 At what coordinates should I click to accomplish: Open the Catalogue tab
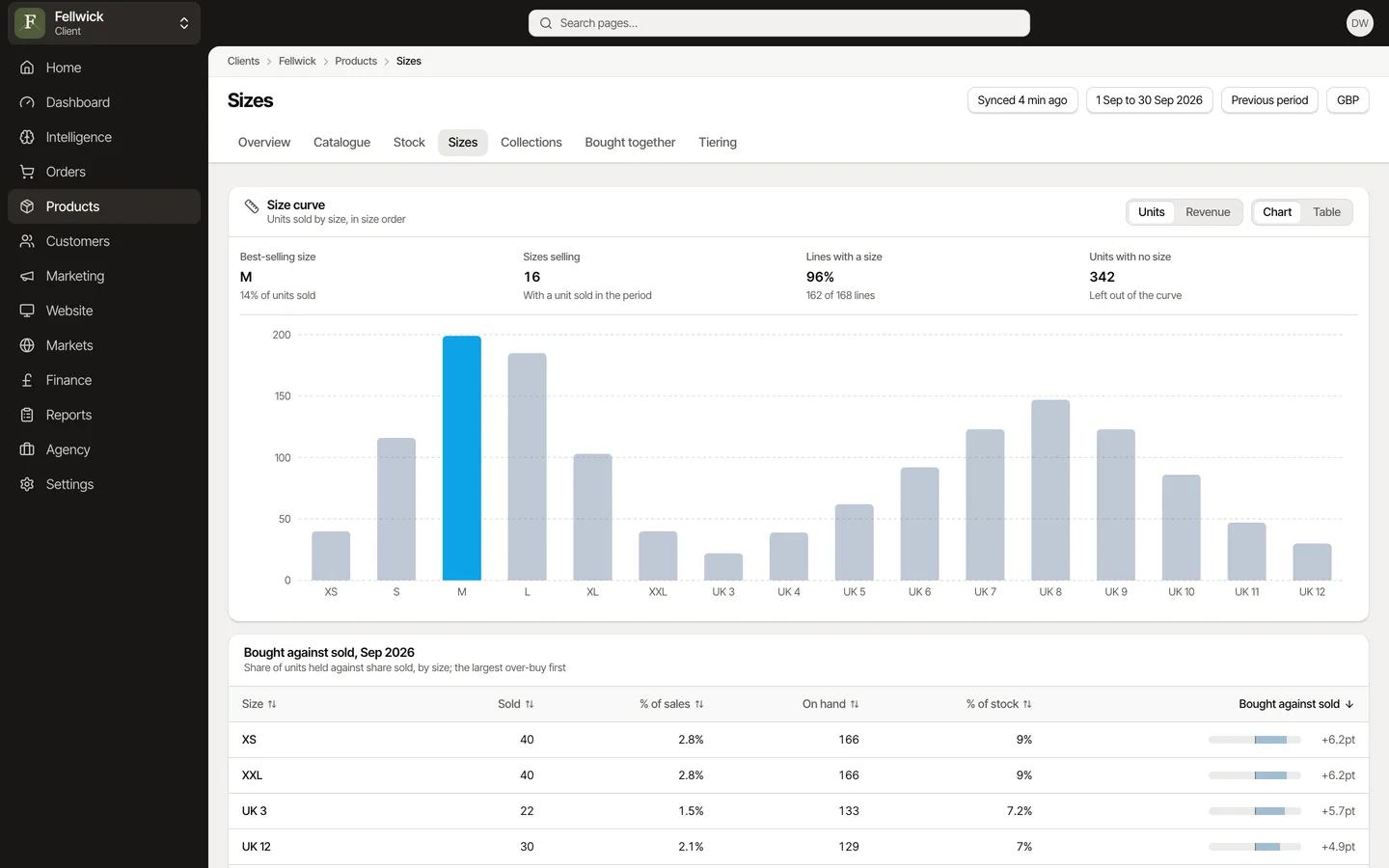[341, 143]
